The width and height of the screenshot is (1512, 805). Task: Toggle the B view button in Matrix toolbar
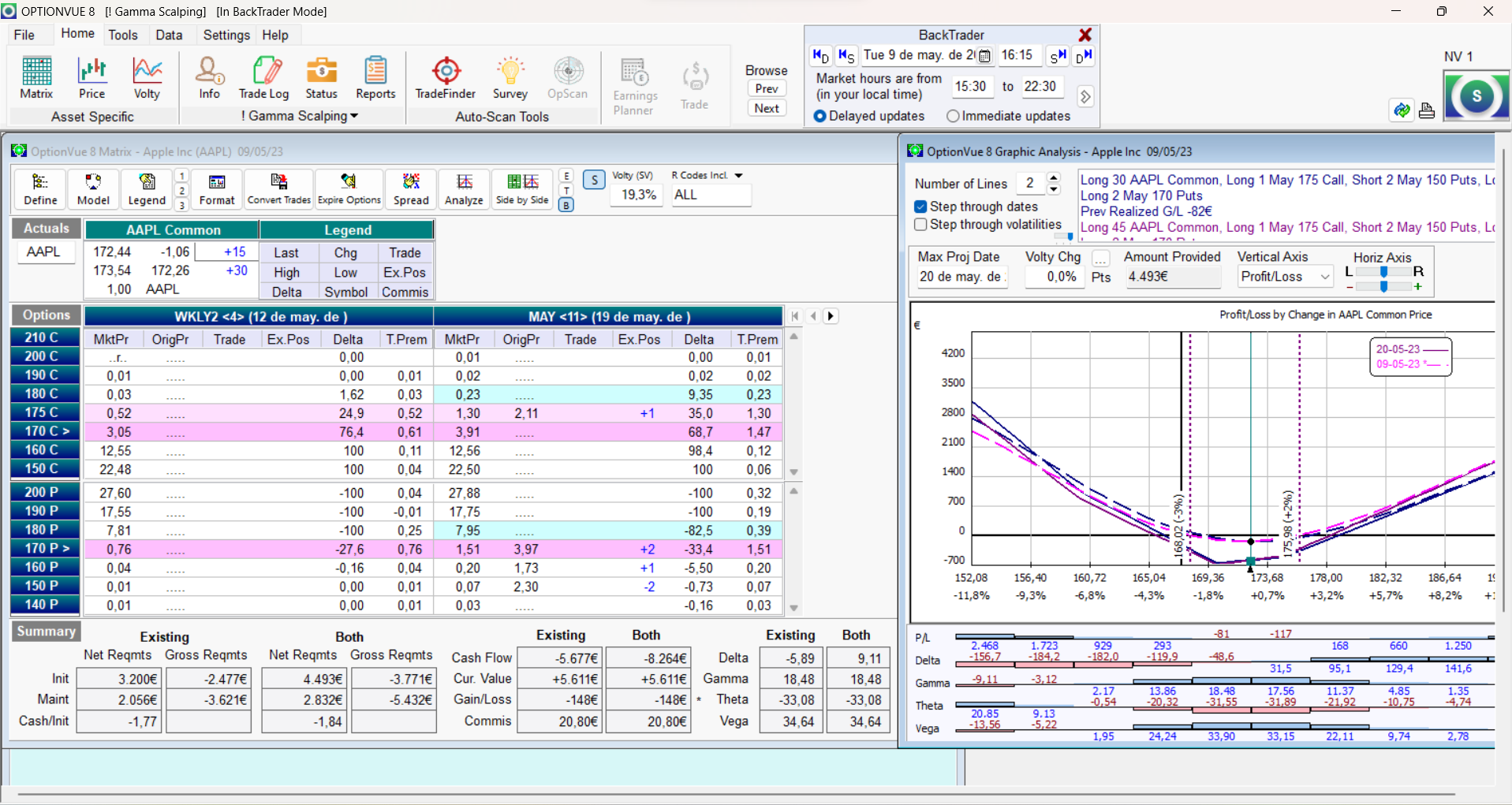566,205
